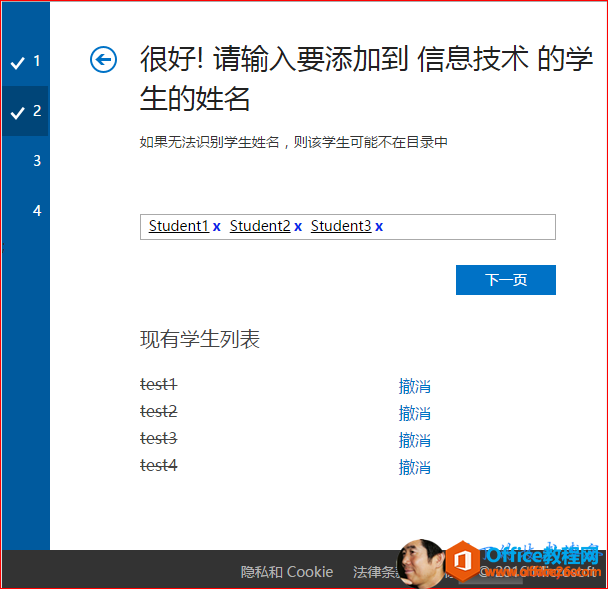This screenshot has height=589, width=608.
Task: Undo removal of test4 via 撤消
Action: click(415, 467)
